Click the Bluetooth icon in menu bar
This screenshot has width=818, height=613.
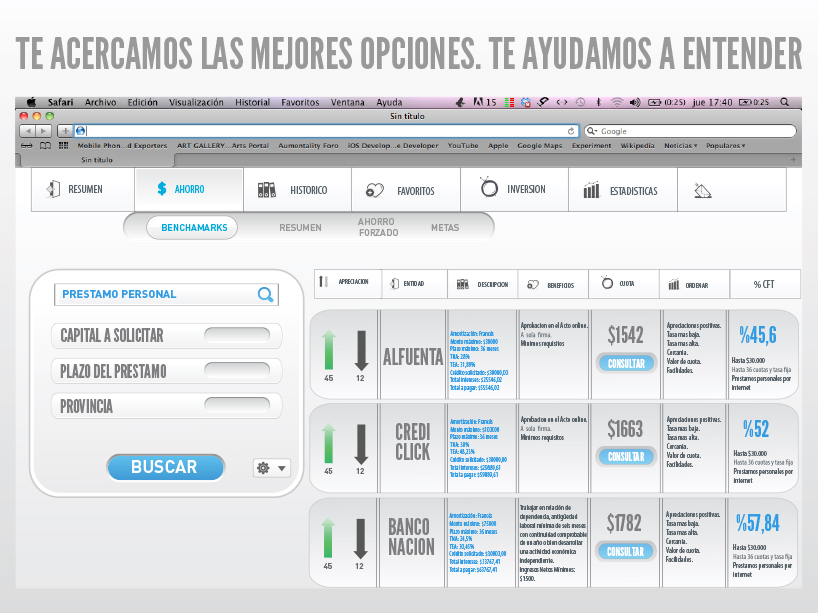click(x=599, y=102)
